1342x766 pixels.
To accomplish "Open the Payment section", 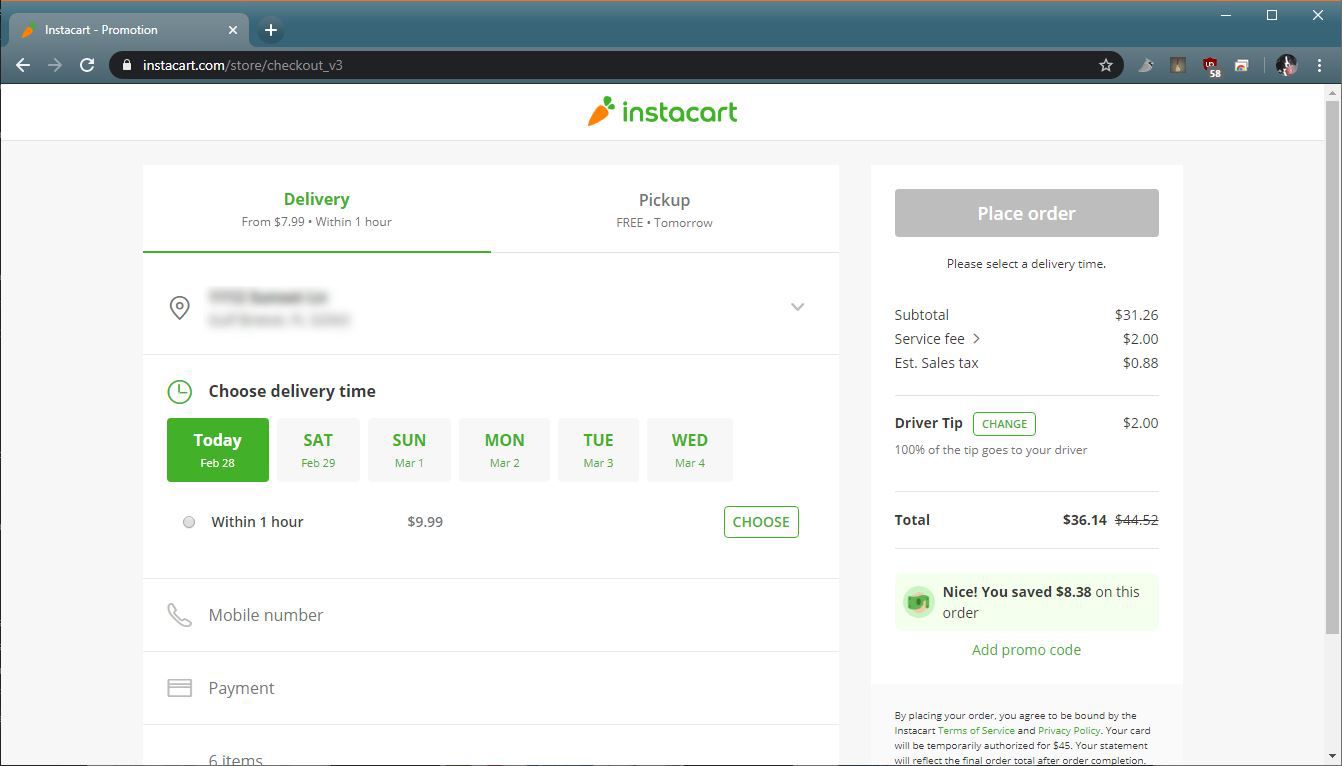I will [x=491, y=688].
